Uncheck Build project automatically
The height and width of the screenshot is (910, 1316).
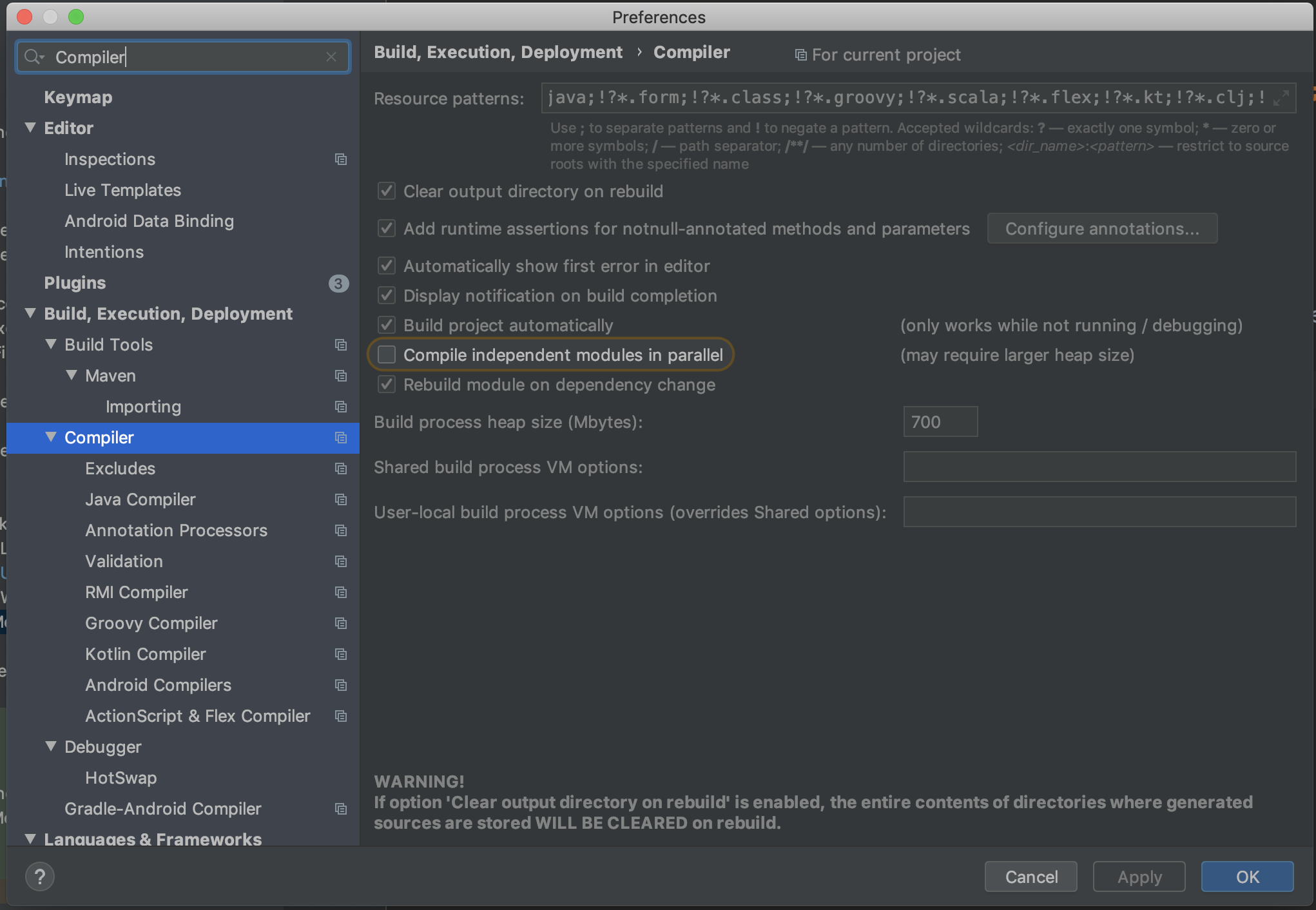387,325
